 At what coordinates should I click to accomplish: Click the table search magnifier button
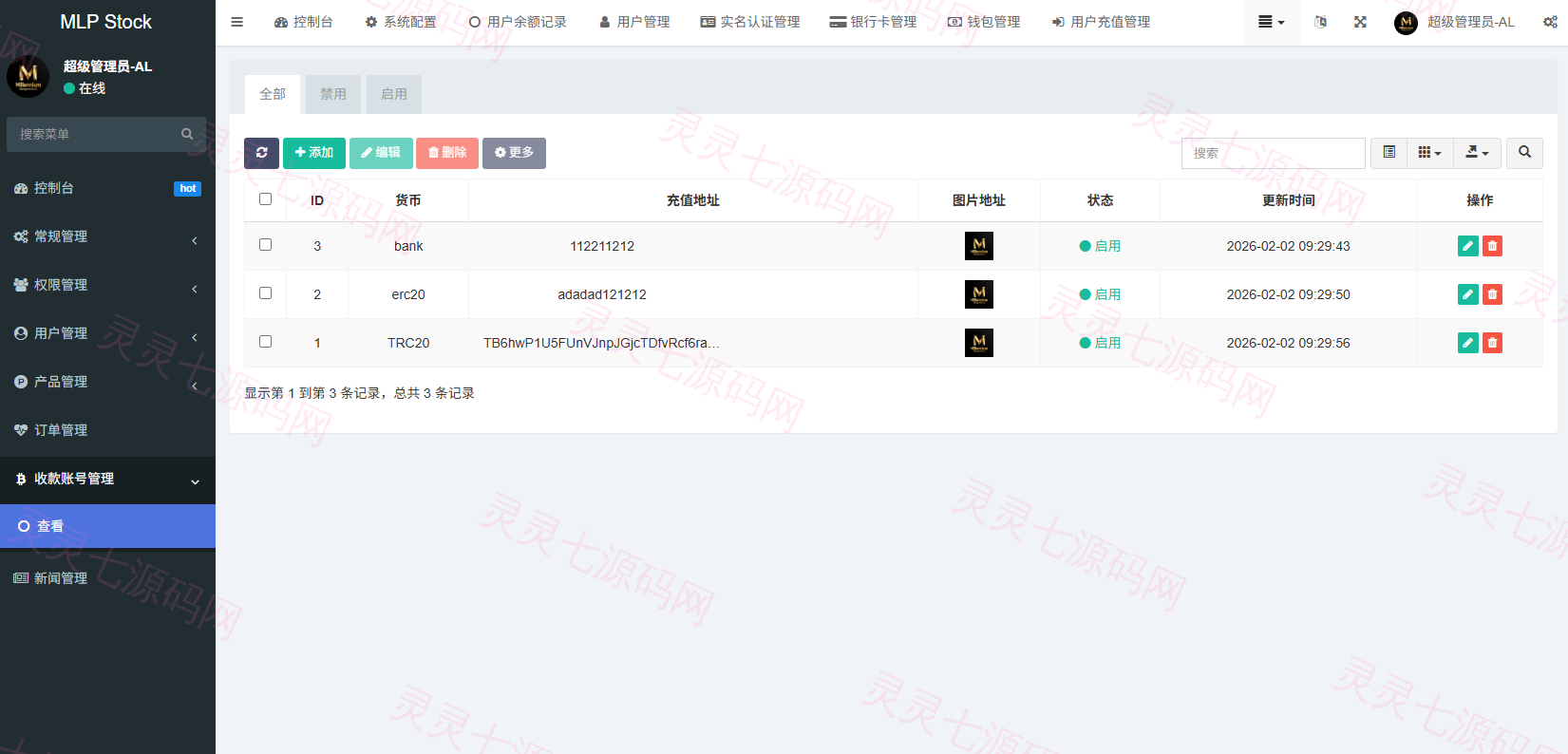pos(1524,153)
